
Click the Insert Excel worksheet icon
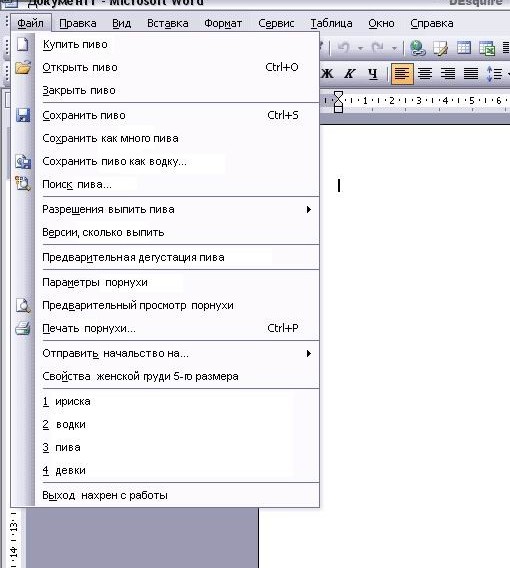tap(487, 48)
